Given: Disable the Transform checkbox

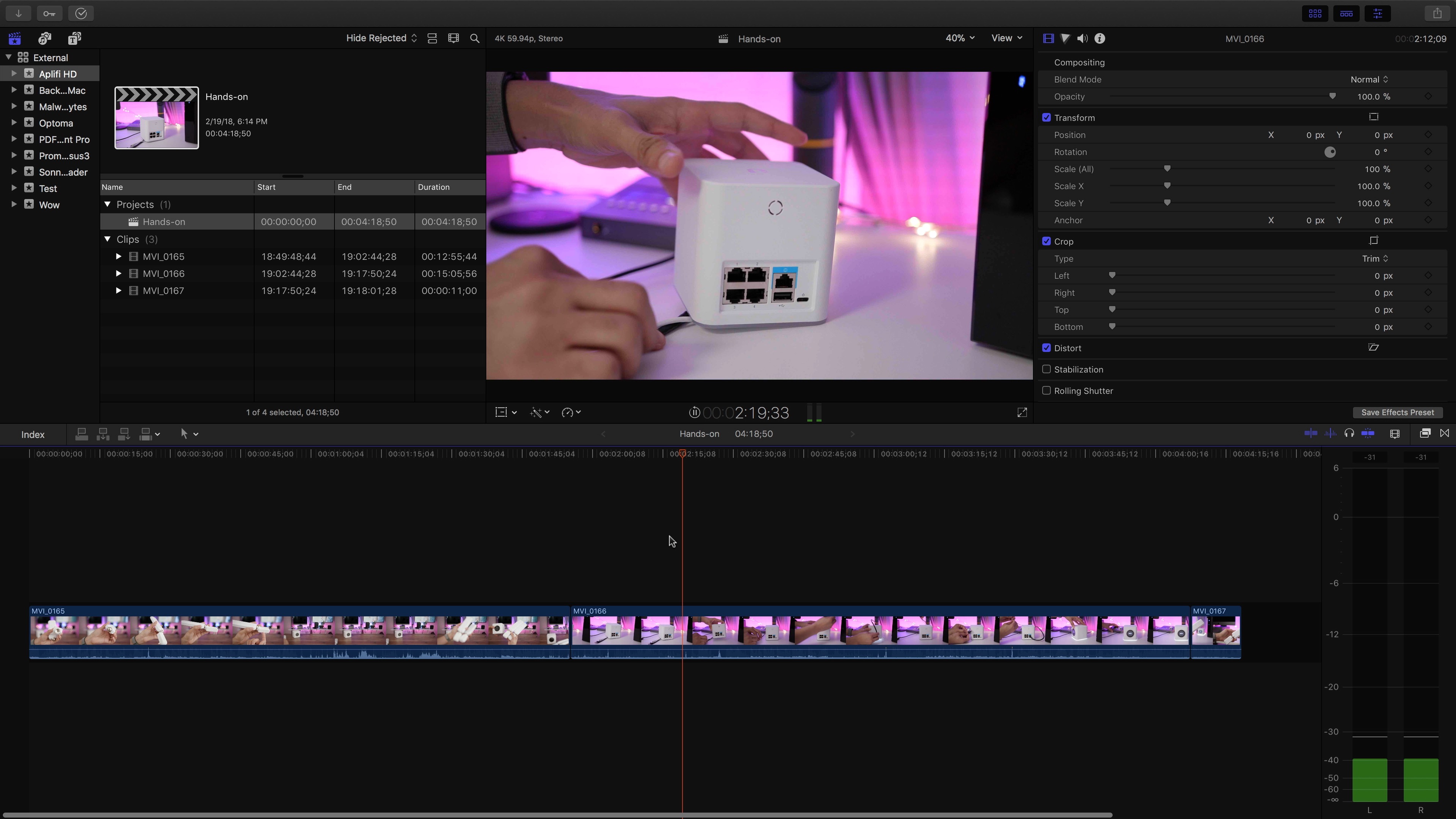Looking at the screenshot, I should click(x=1046, y=118).
